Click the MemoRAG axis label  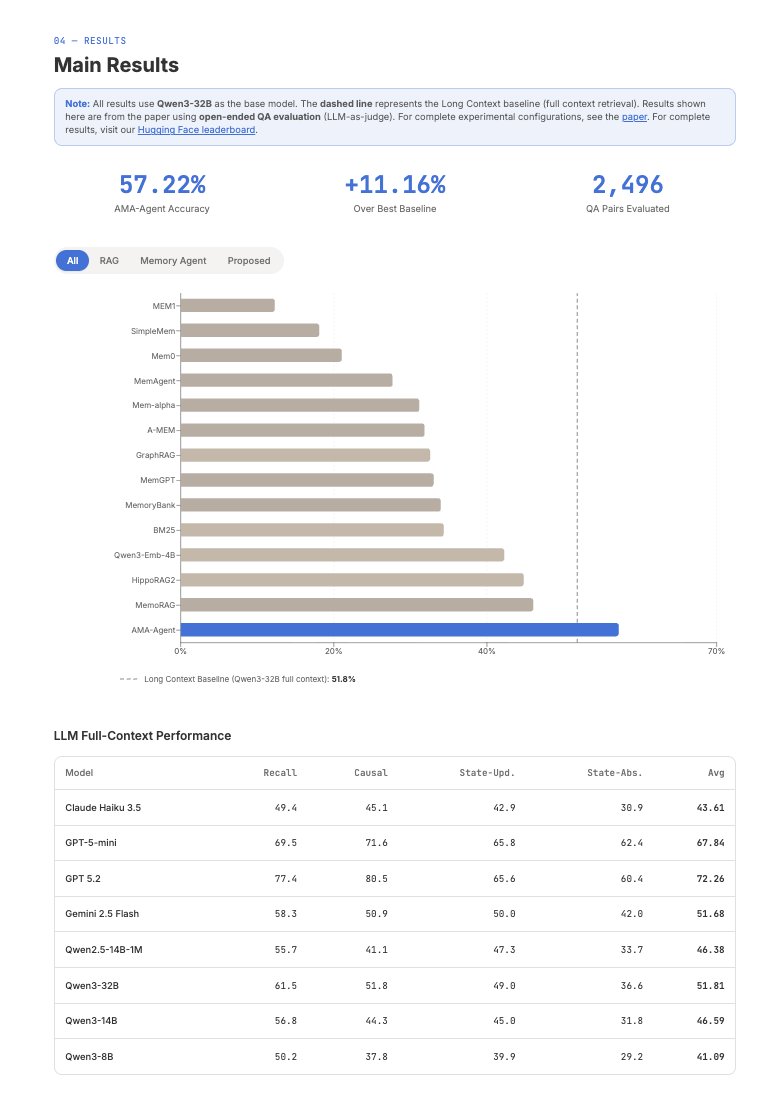click(155, 605)
